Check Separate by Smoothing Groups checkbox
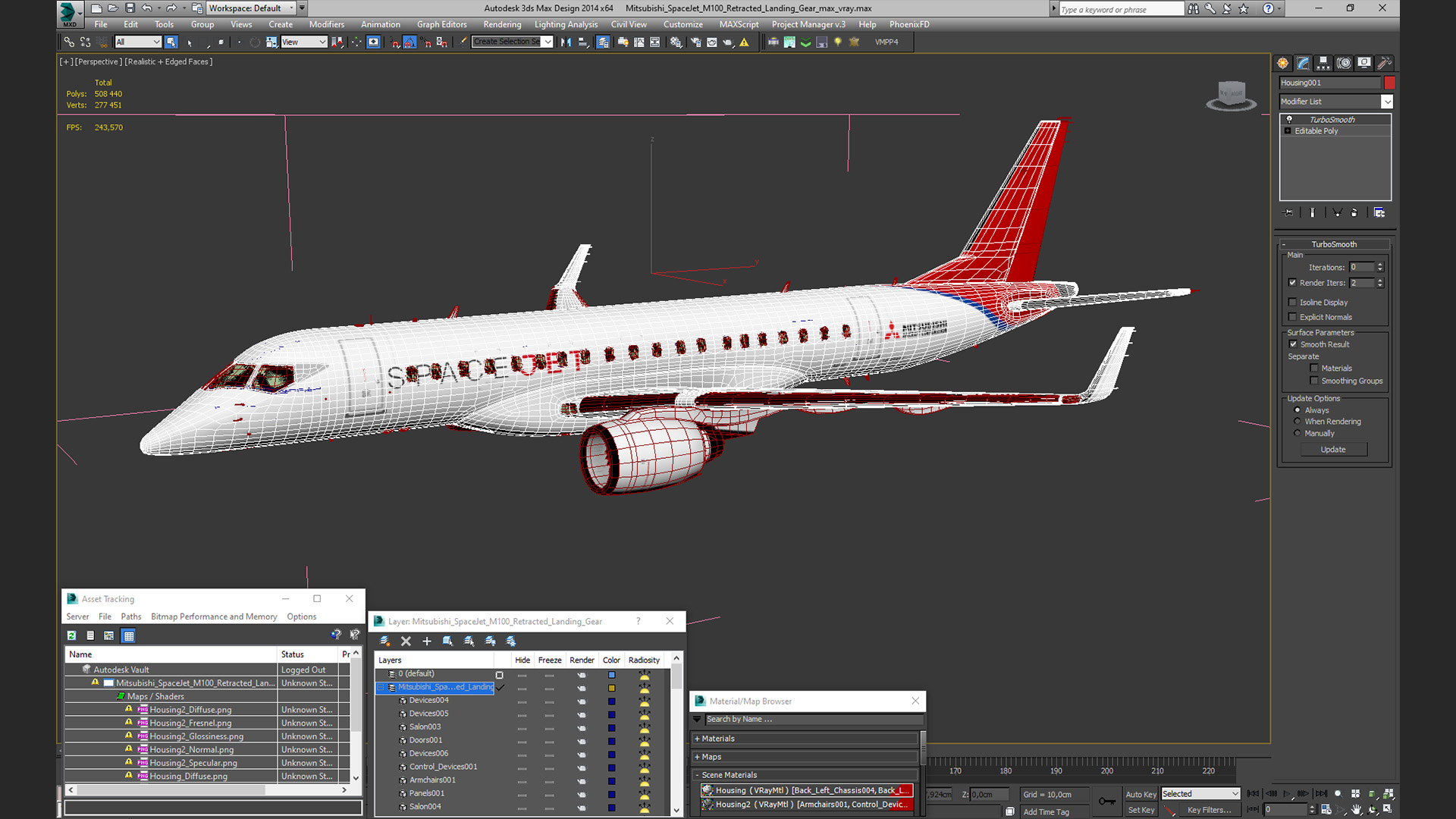1456x819 pixels. 1313,381
